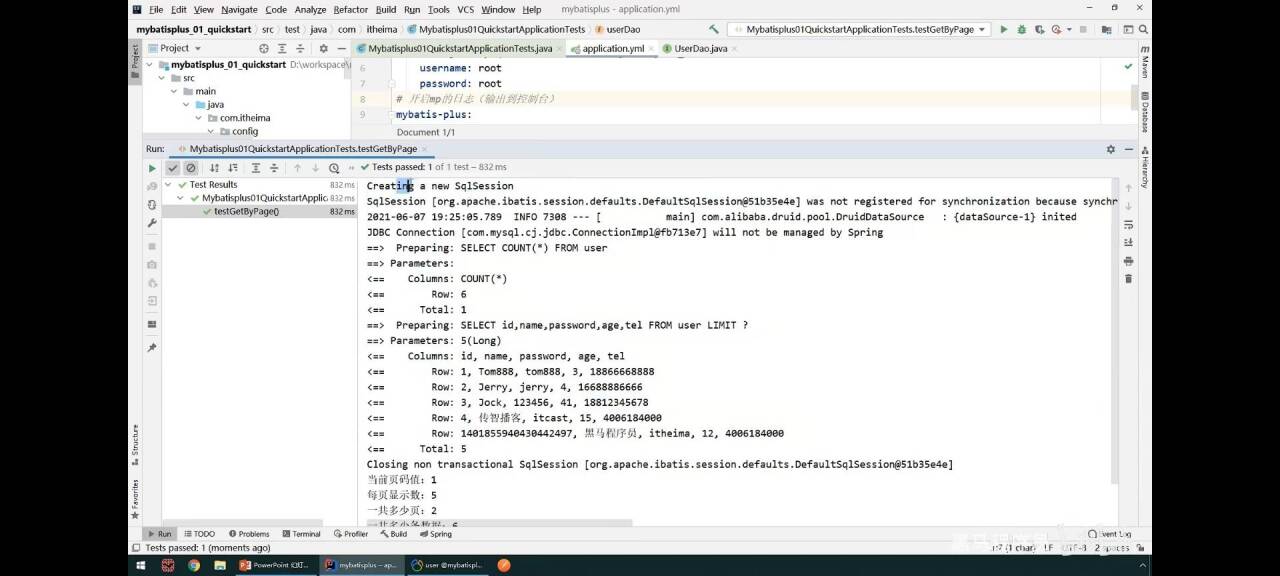Click the Build project hammer icon
1280x576 pixels.
coord(713,29)
